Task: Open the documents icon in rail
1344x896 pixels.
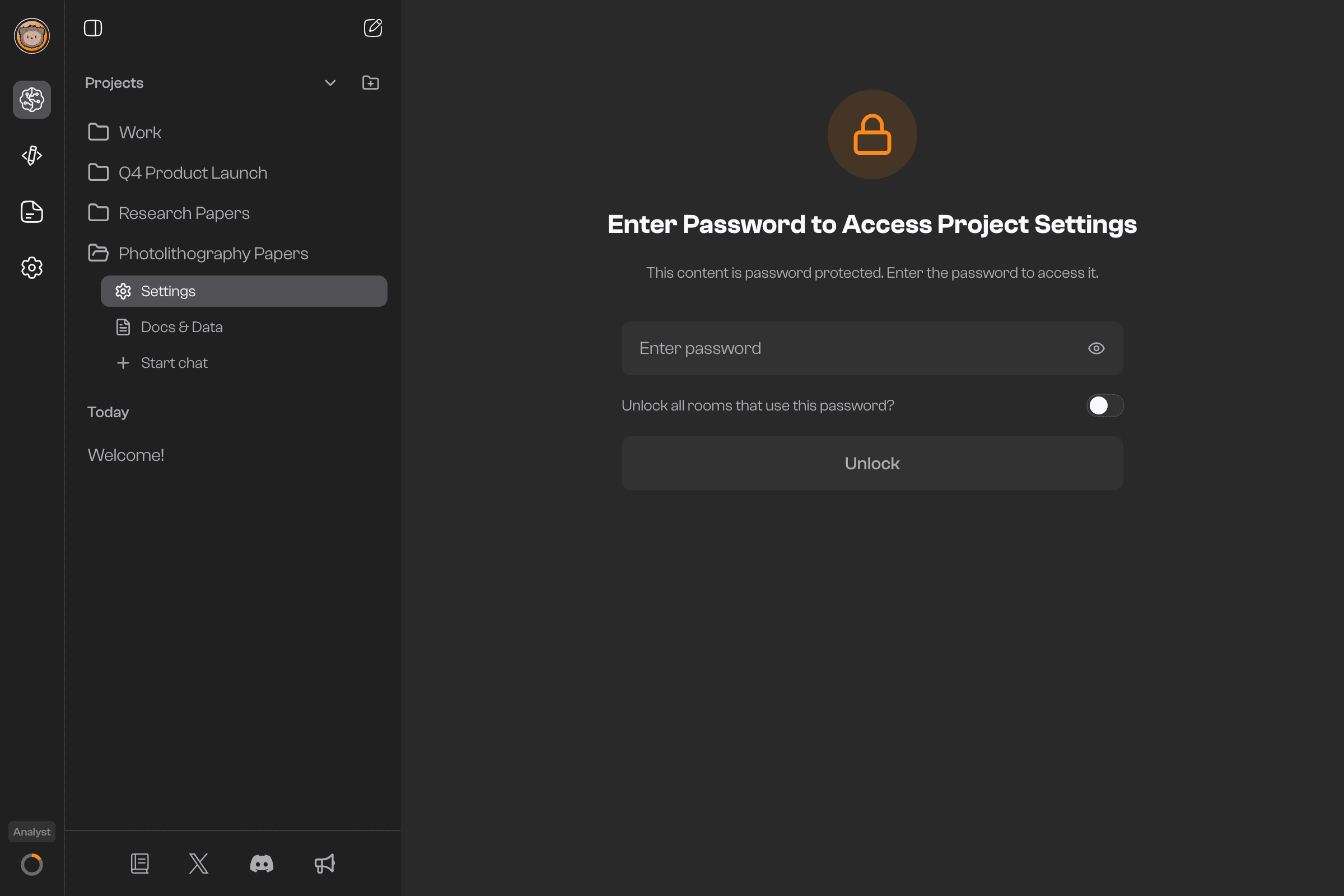Action: coord(31,212)
